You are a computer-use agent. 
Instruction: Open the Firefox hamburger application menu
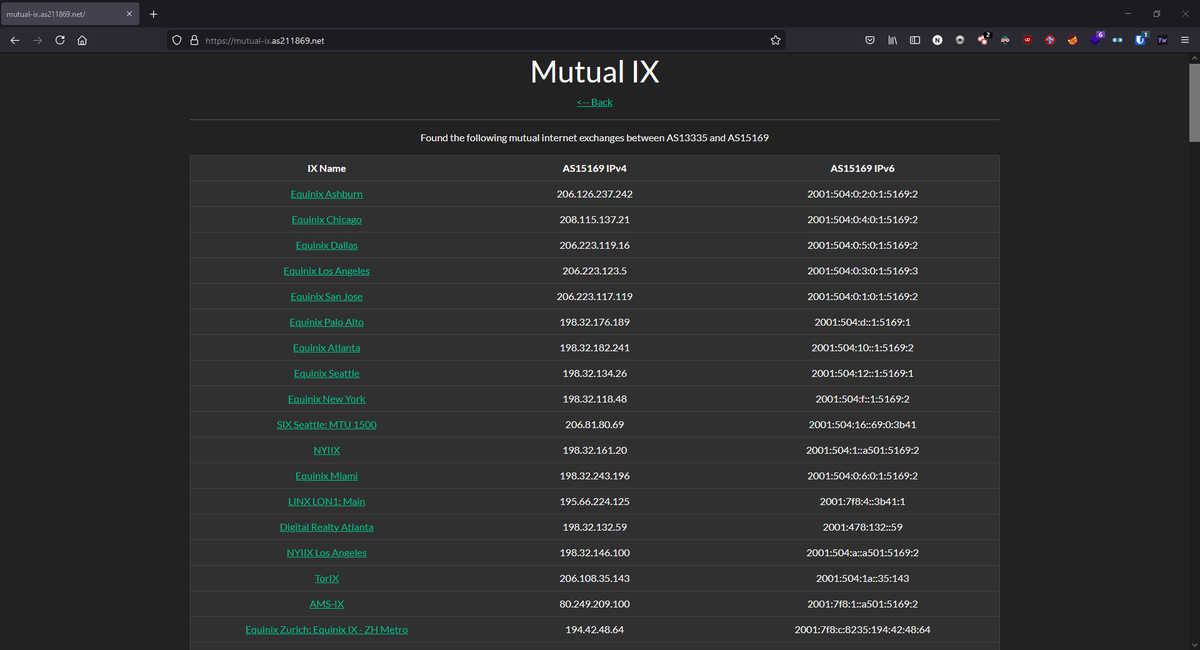(x=1185, y=41)
